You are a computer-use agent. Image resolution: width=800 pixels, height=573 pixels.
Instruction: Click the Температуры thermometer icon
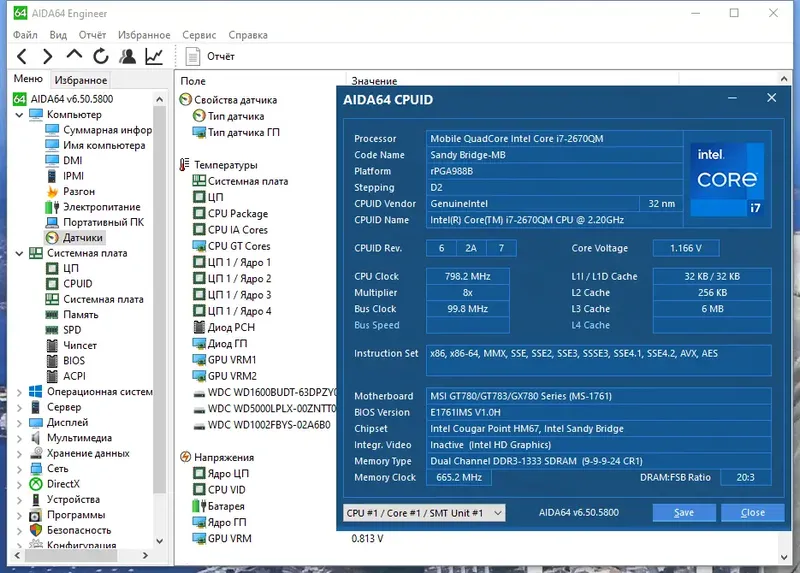click(185, 165)
